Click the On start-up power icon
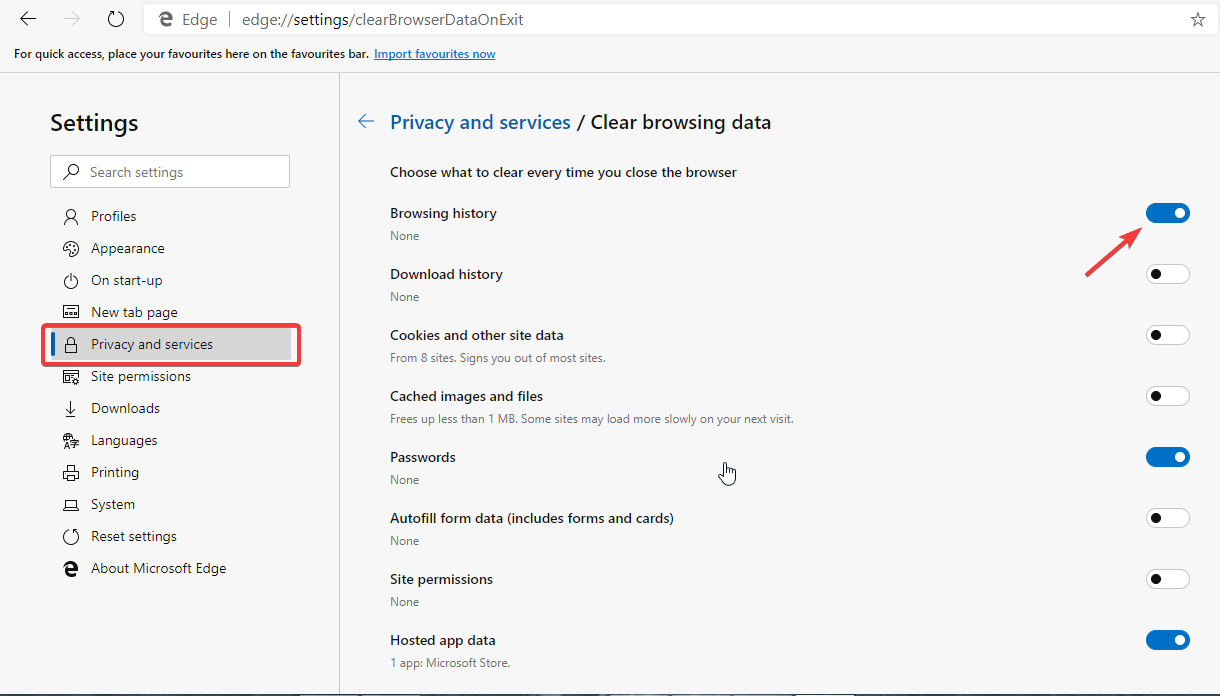The image size is (1220, 696). pos(71,280)
